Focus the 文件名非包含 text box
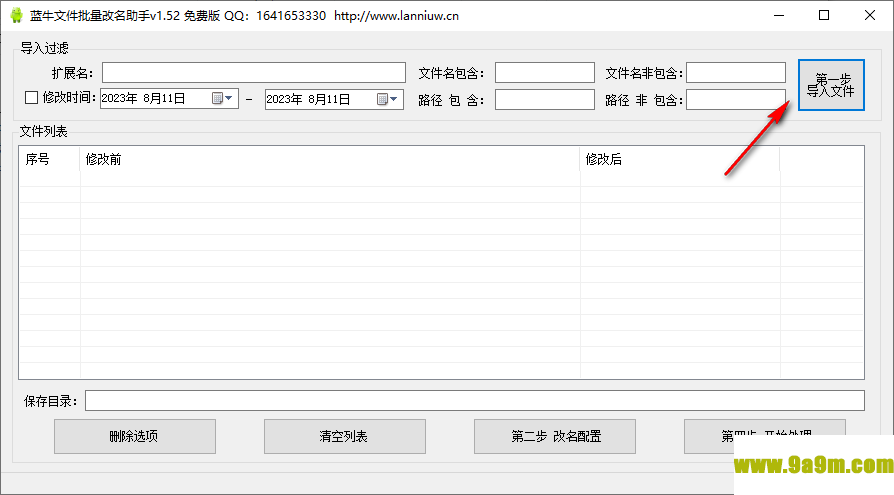This screenshot has width=894, height=495. pos(735,73)
